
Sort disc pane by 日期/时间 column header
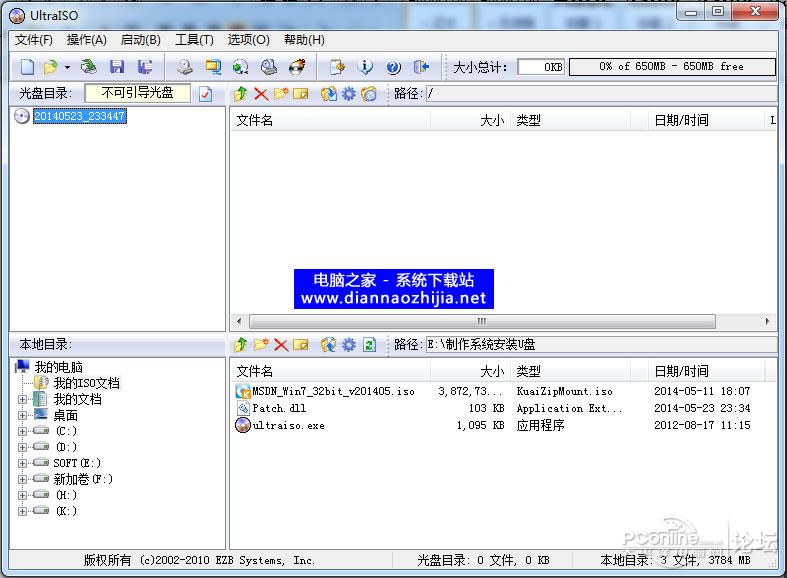click(705, 120)
